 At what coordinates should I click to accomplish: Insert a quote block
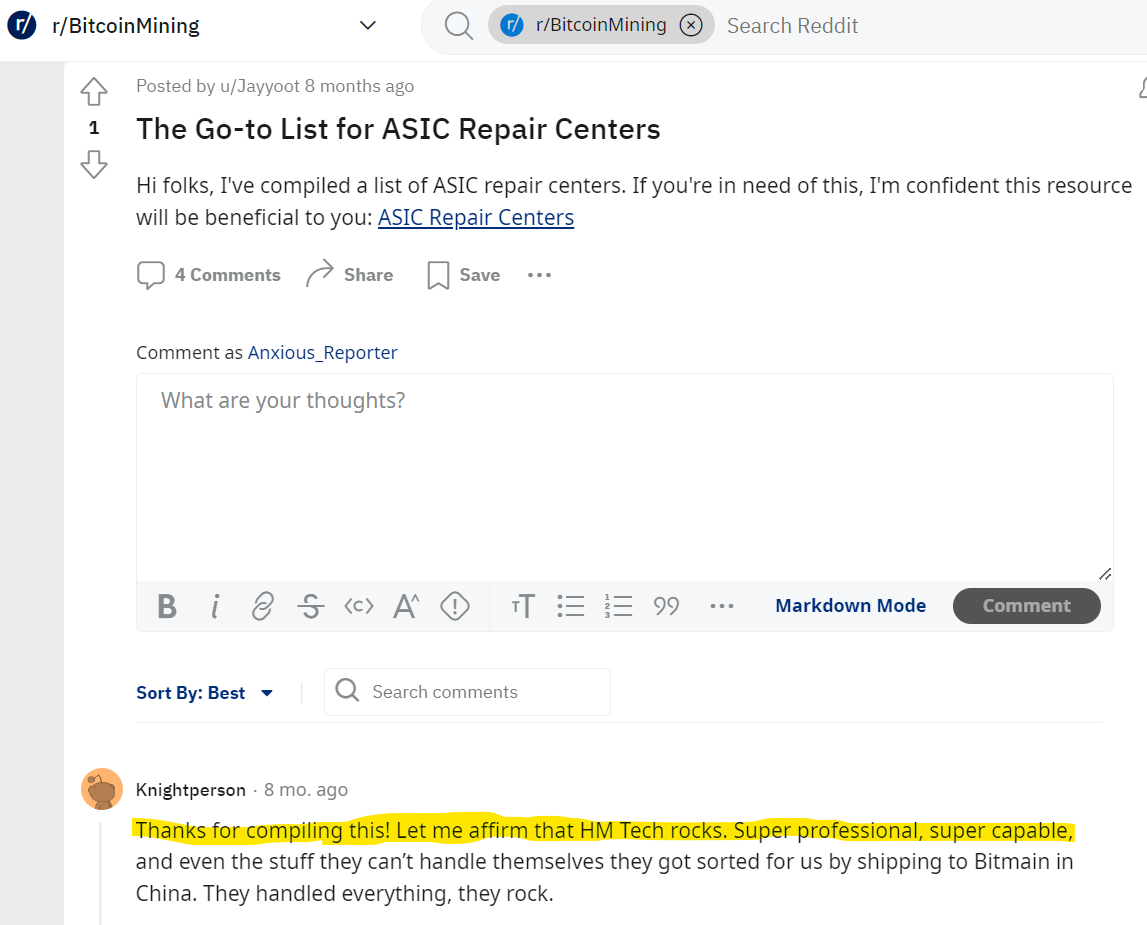pos(666,606)
